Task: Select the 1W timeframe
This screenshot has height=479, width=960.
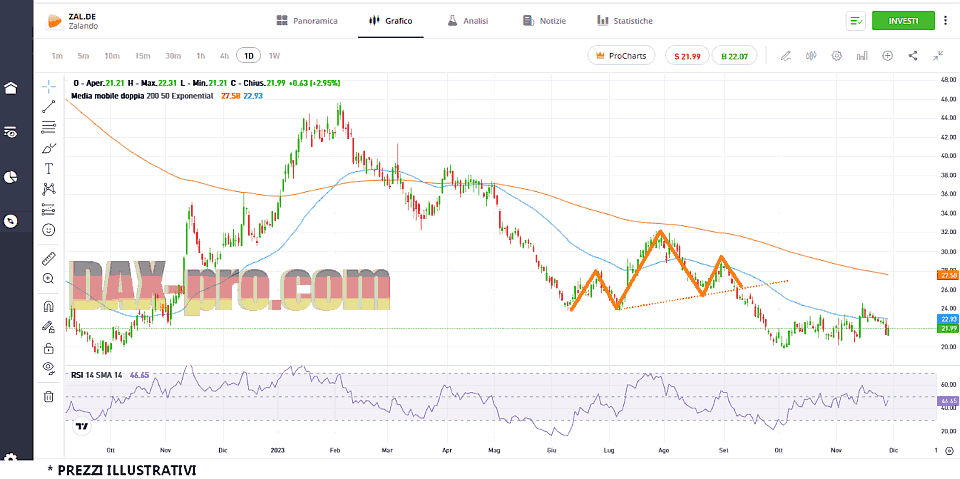Action: [274, 56]
